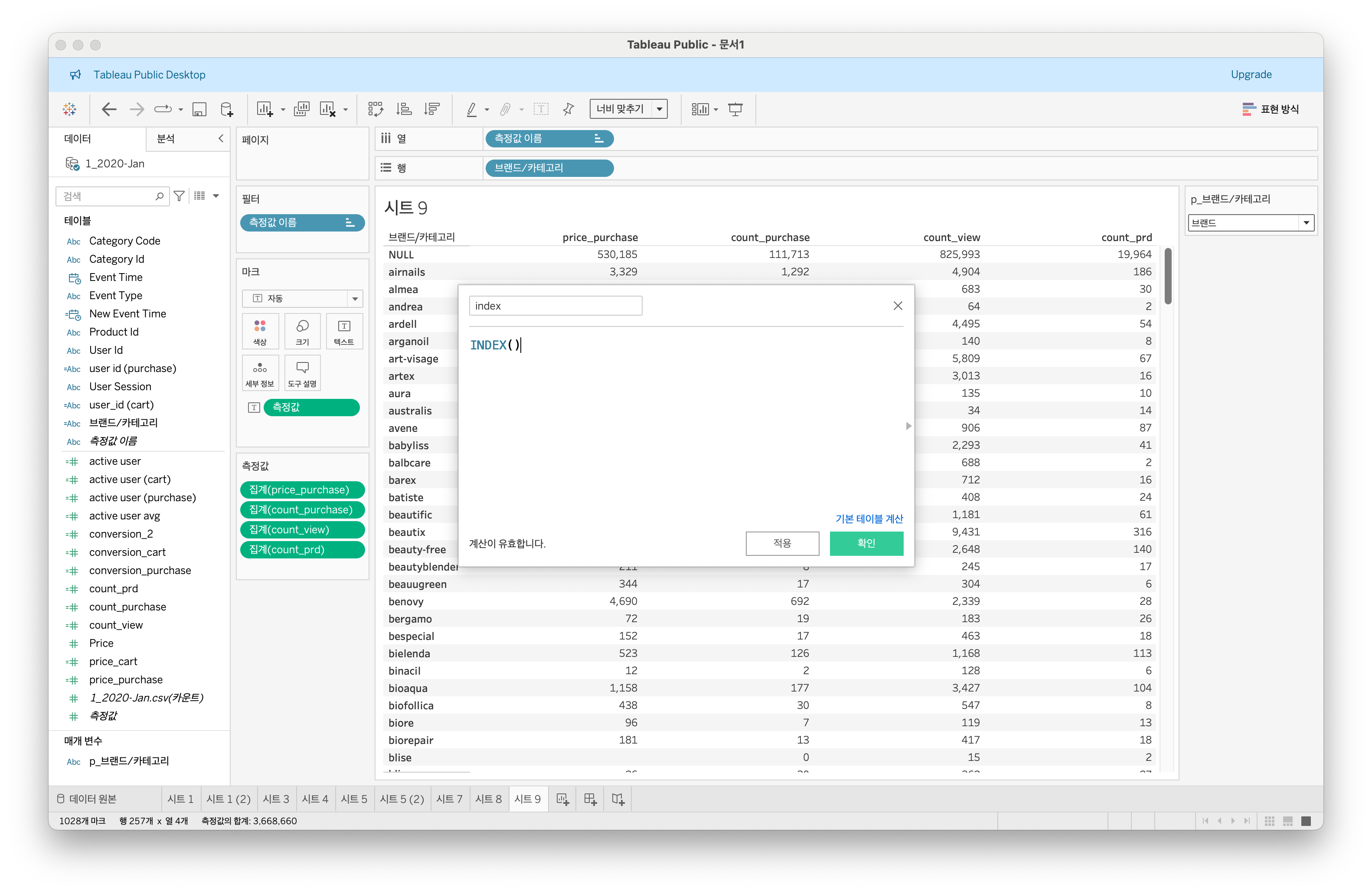Click the filter fields funnel icon
Viewport: 1372px width, 894px height.
tap(179, 196)
